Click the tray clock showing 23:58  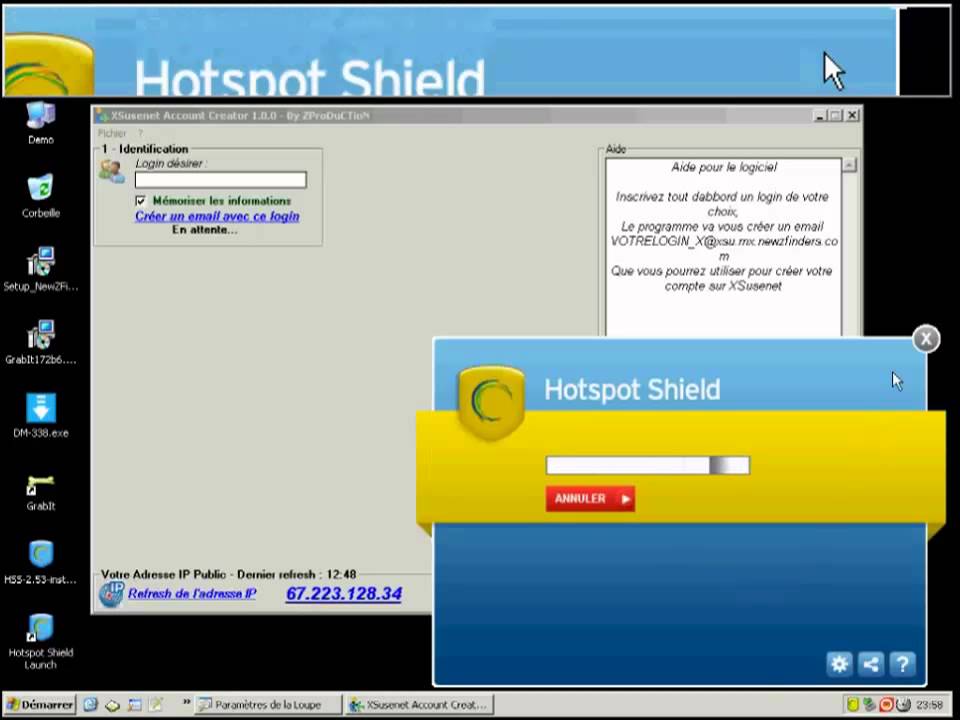point(929,705)
